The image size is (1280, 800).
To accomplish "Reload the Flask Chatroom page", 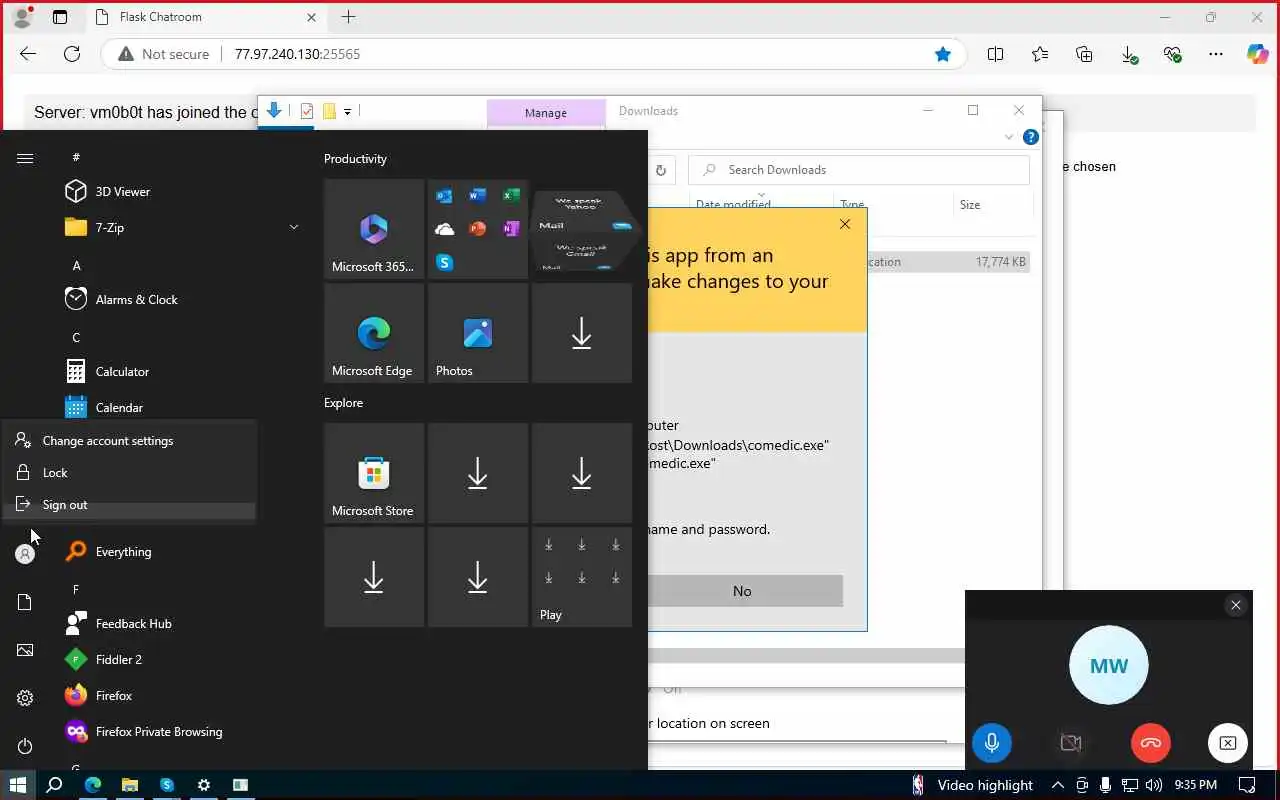I will point(72,54).
